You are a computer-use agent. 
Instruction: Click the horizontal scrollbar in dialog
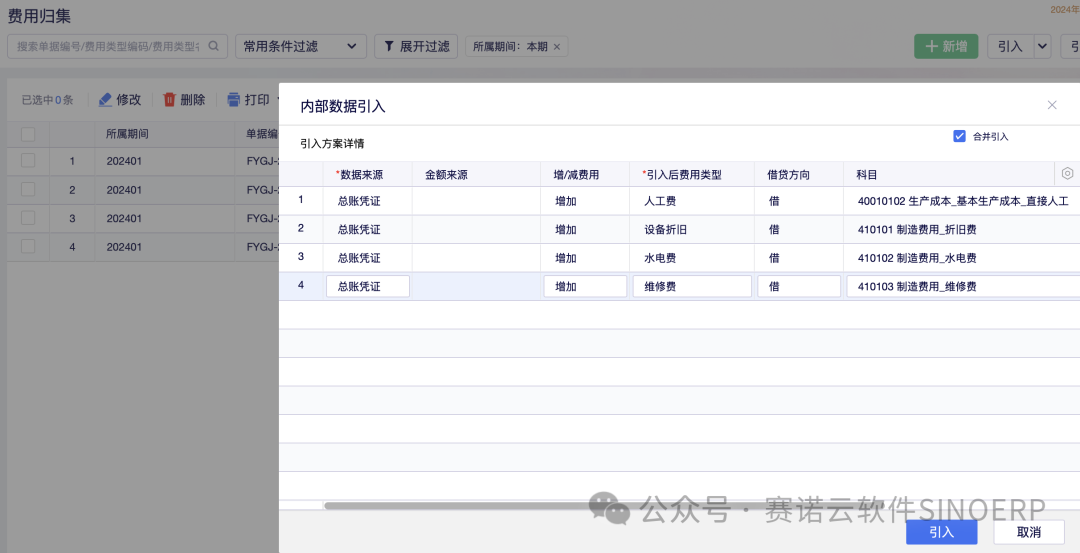(600, 506)
